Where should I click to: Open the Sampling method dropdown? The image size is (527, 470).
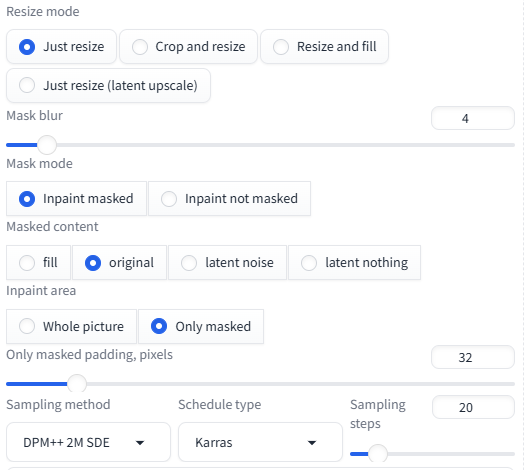[x=88, y=442]
